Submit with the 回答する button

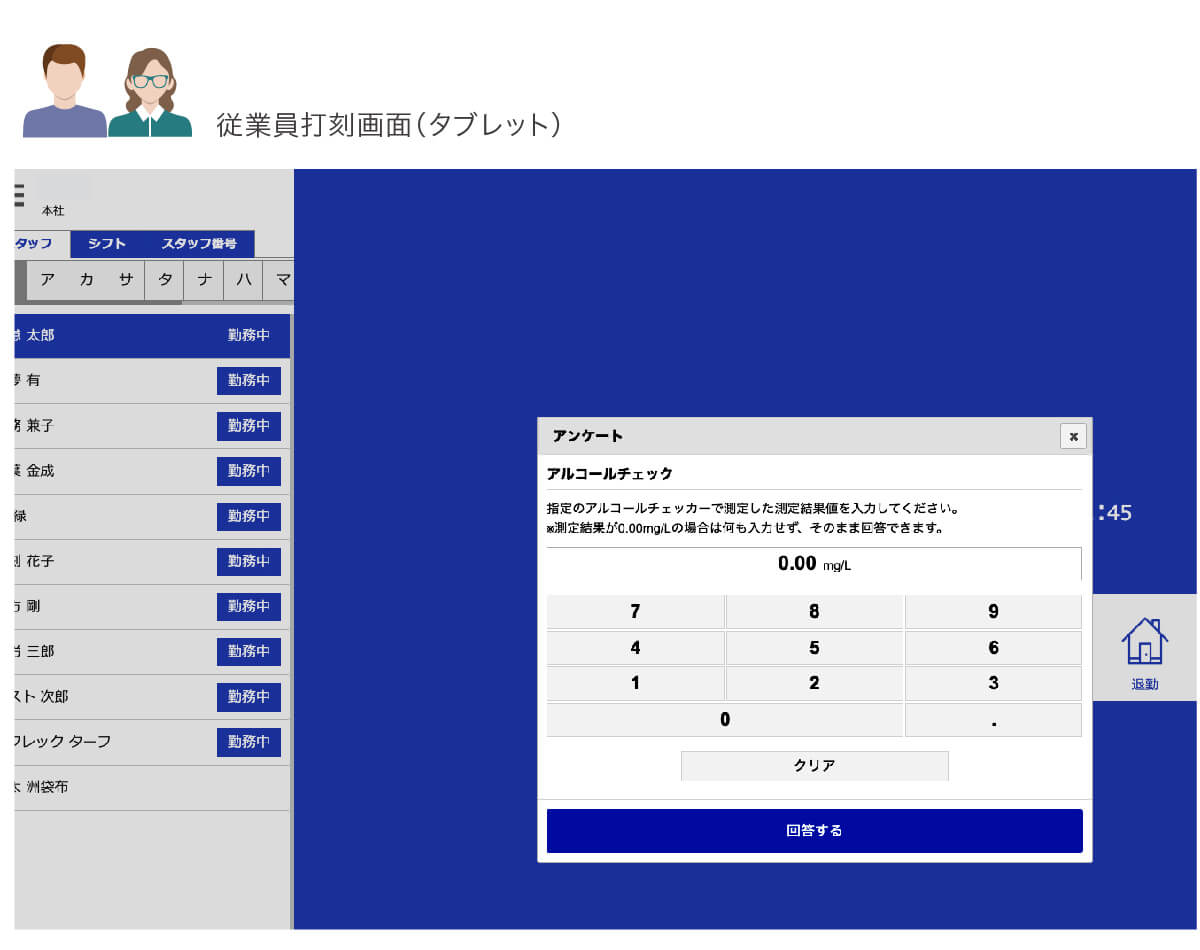[x=814, y=831]
